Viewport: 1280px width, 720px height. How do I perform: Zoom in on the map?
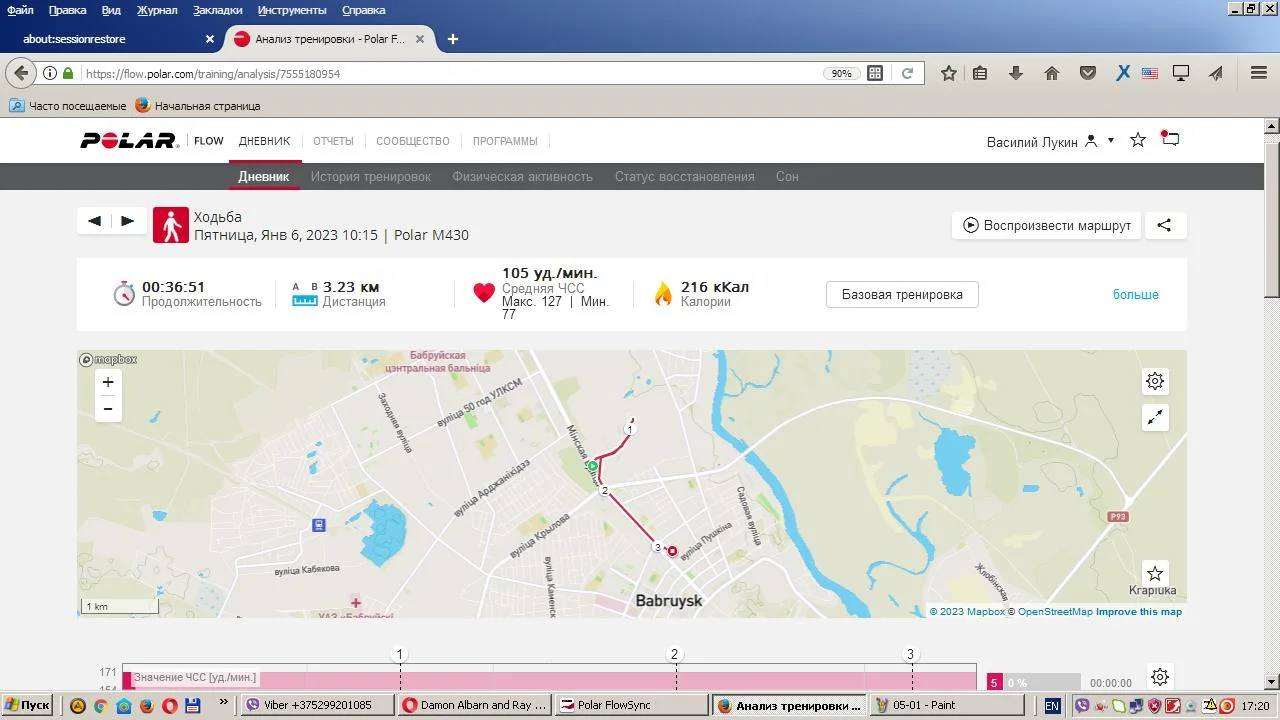click(x=108, y=382)
